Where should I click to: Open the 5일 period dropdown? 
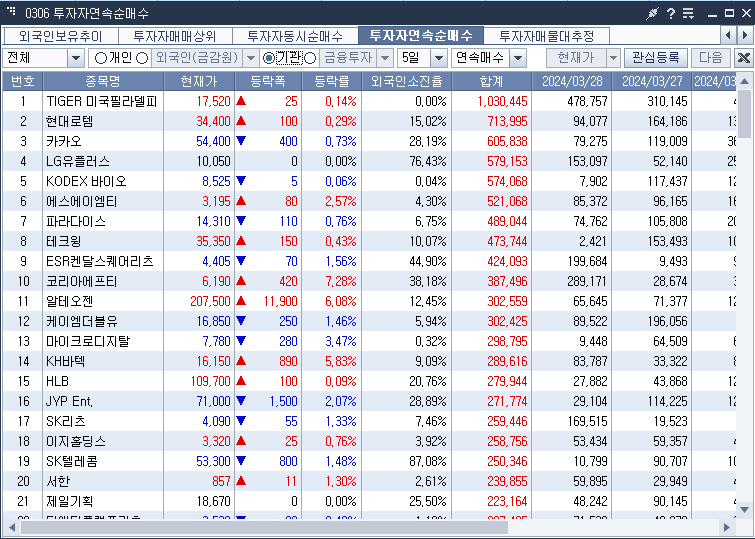(439, 58)
